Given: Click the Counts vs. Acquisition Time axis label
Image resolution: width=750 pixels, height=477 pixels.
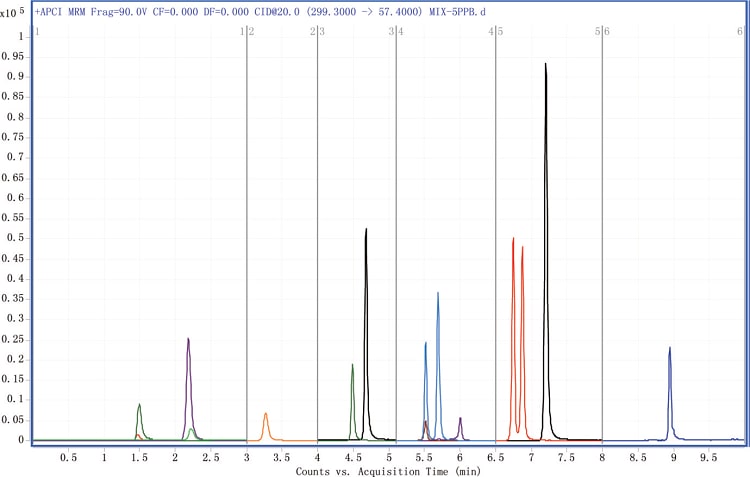Looking at the screenshot, I should (x=389, y=469).
